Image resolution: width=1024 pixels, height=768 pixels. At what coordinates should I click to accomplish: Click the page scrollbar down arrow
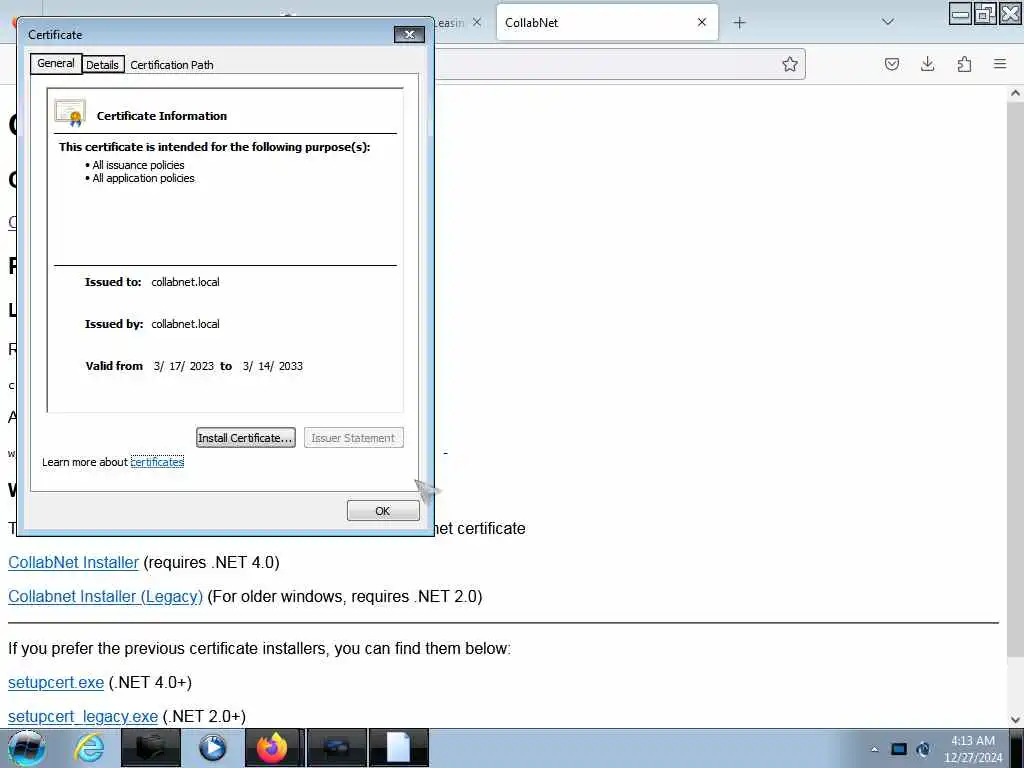click(1015, 720)
